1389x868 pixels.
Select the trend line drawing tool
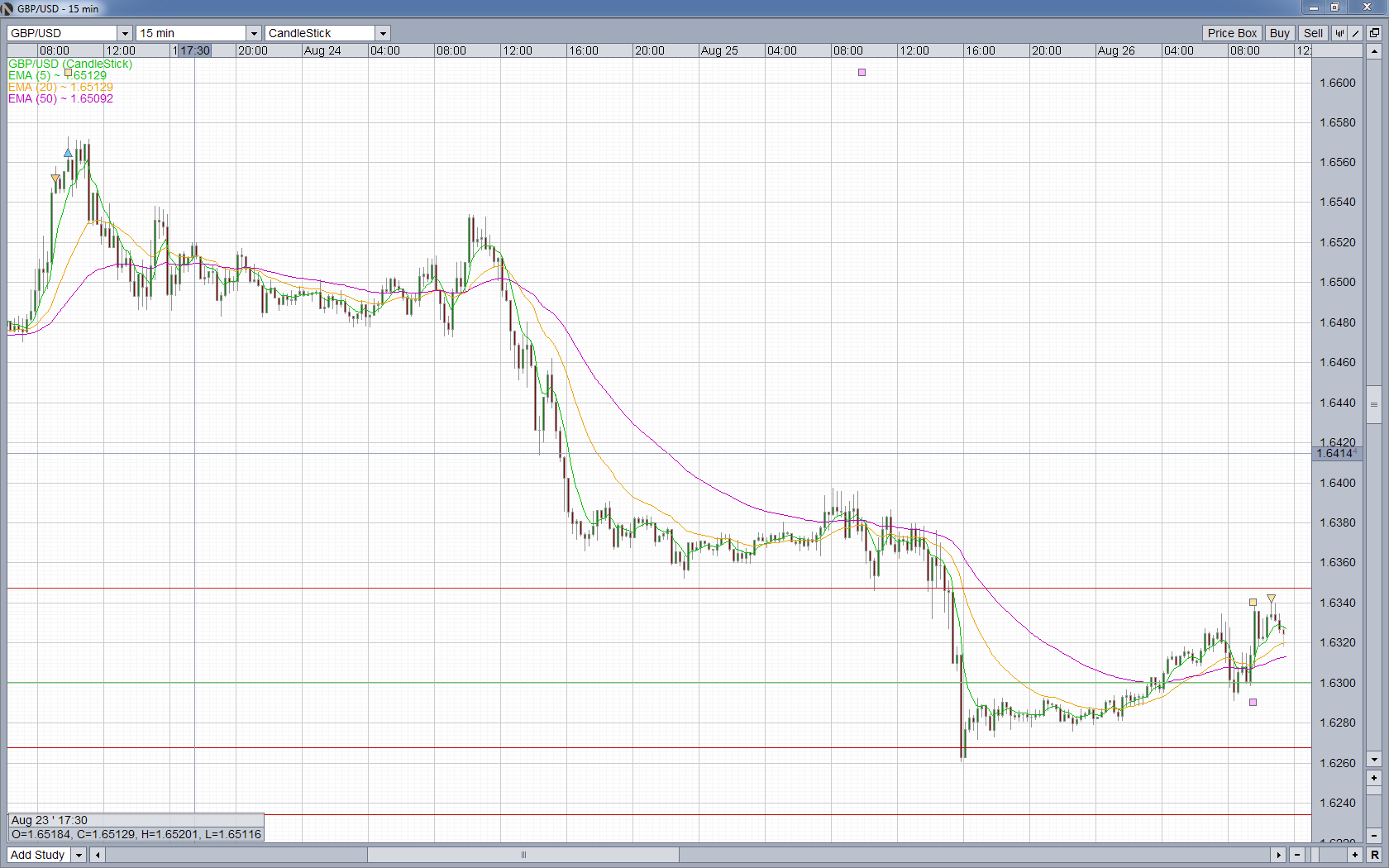1355,33
